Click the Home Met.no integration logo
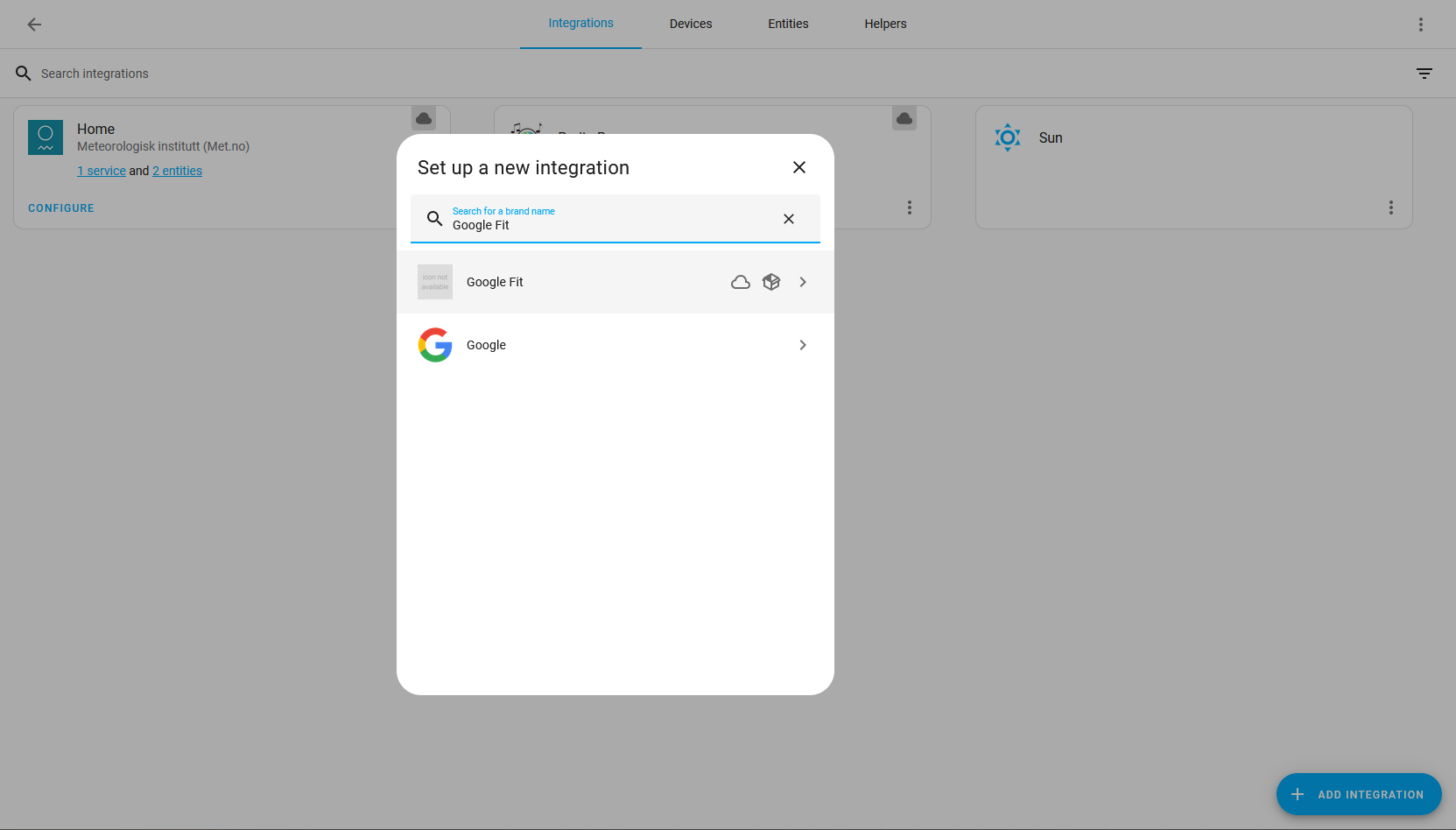 coord(46,137)
